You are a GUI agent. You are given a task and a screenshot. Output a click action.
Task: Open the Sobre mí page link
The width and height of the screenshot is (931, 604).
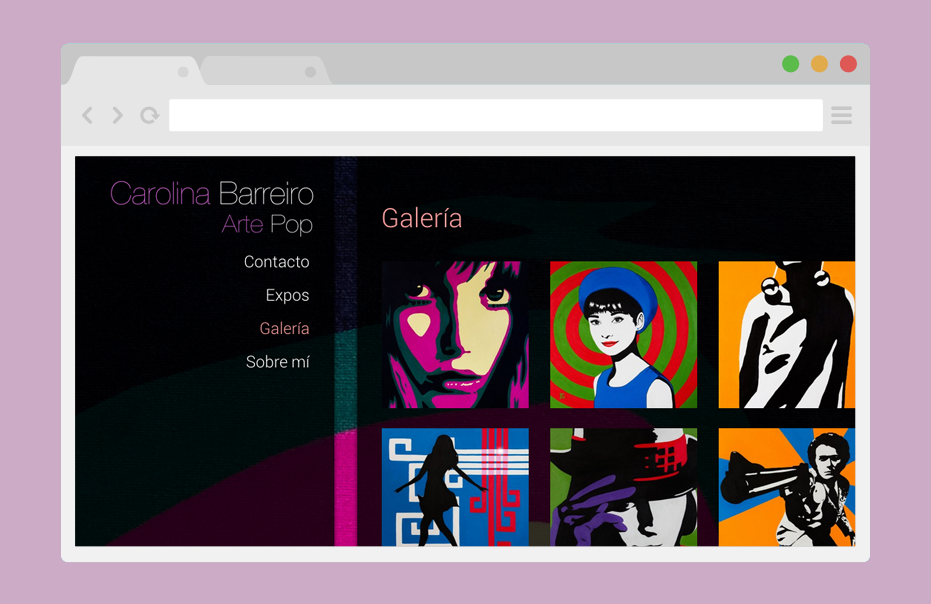click(278, 362)
